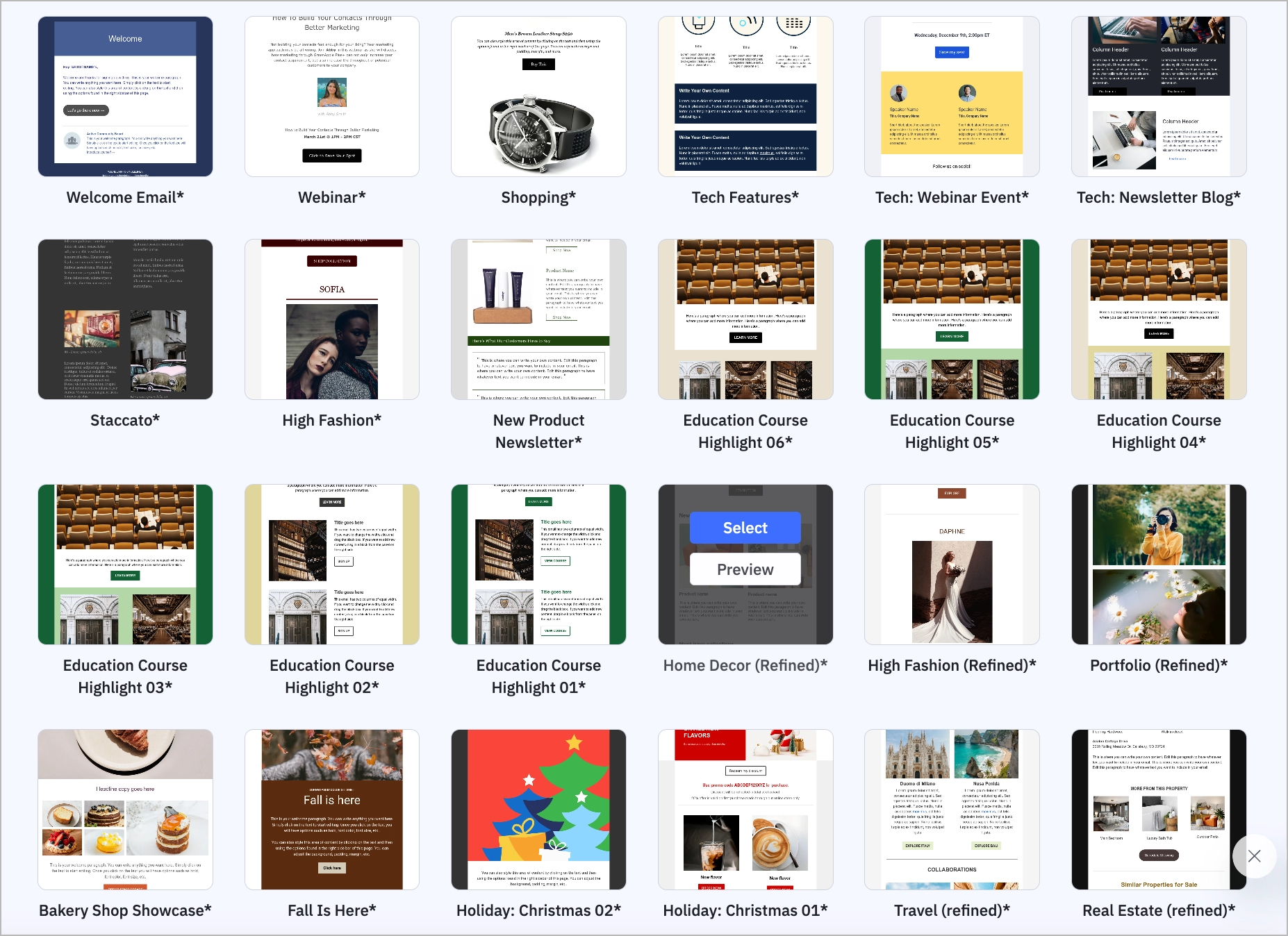
Task: Open the Tech Features template
Action: [745, 96]
